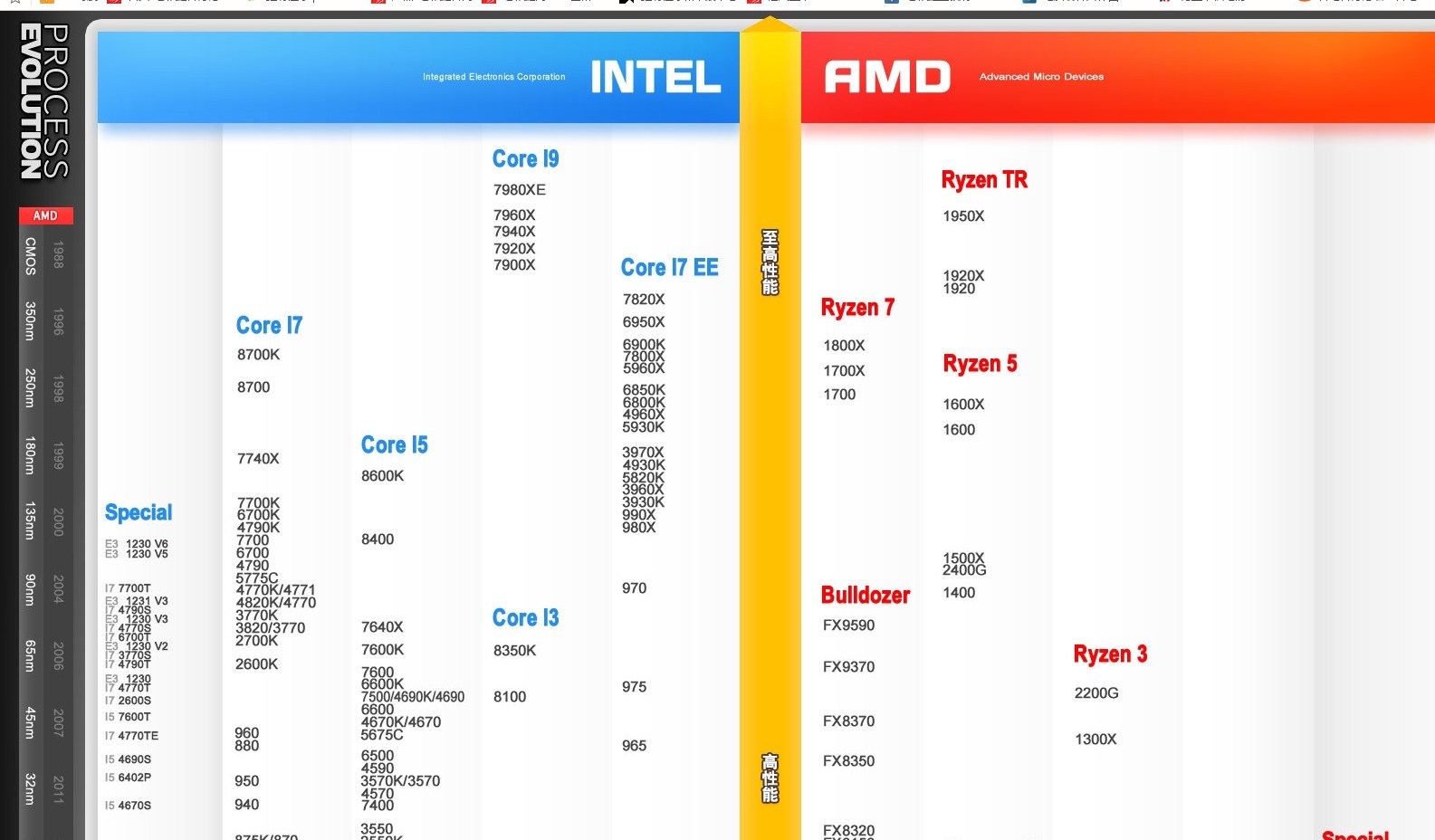Select the I5 4690S entry in Special
Viewport: 1435px width, 840px height.
pos(128,759)
